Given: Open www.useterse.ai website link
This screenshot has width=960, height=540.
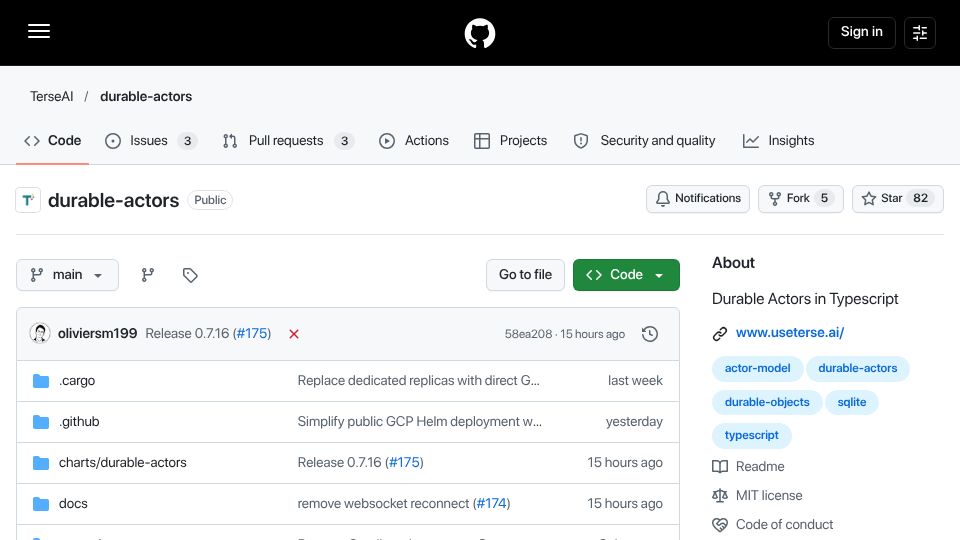Looking at the screenshot, I should click(790, 332).
